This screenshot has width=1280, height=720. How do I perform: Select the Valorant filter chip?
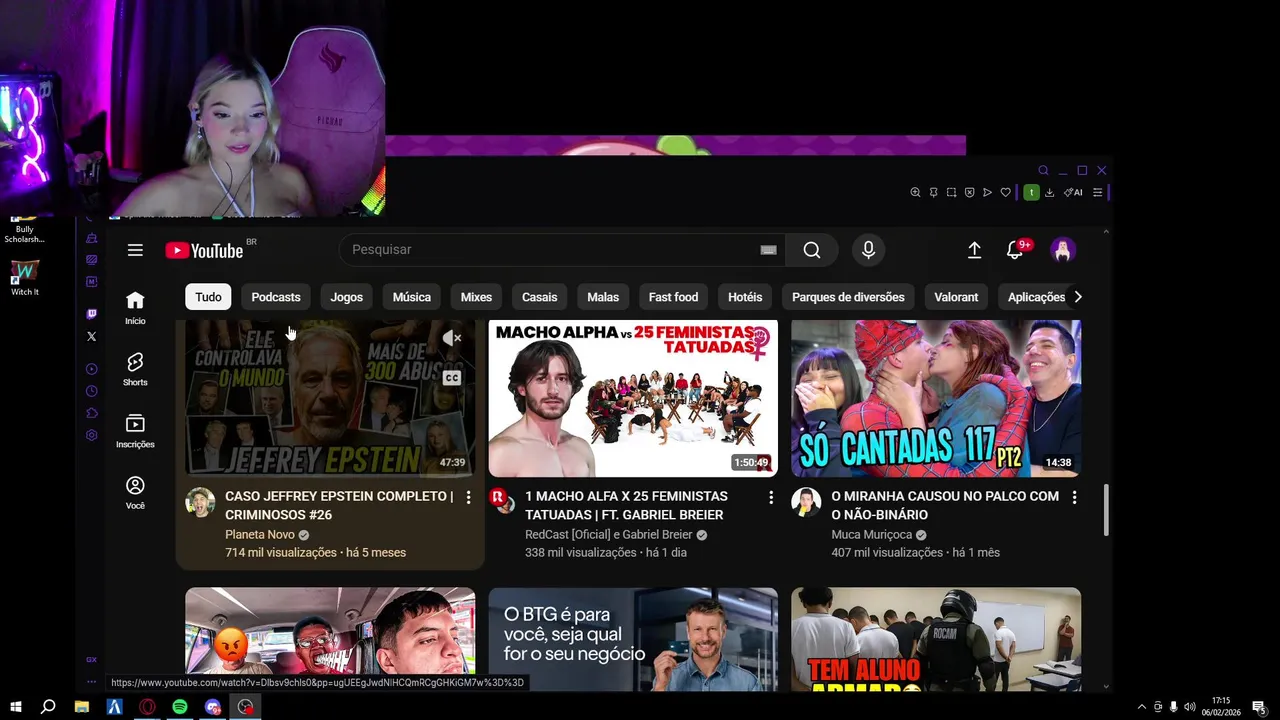[956, 297]
